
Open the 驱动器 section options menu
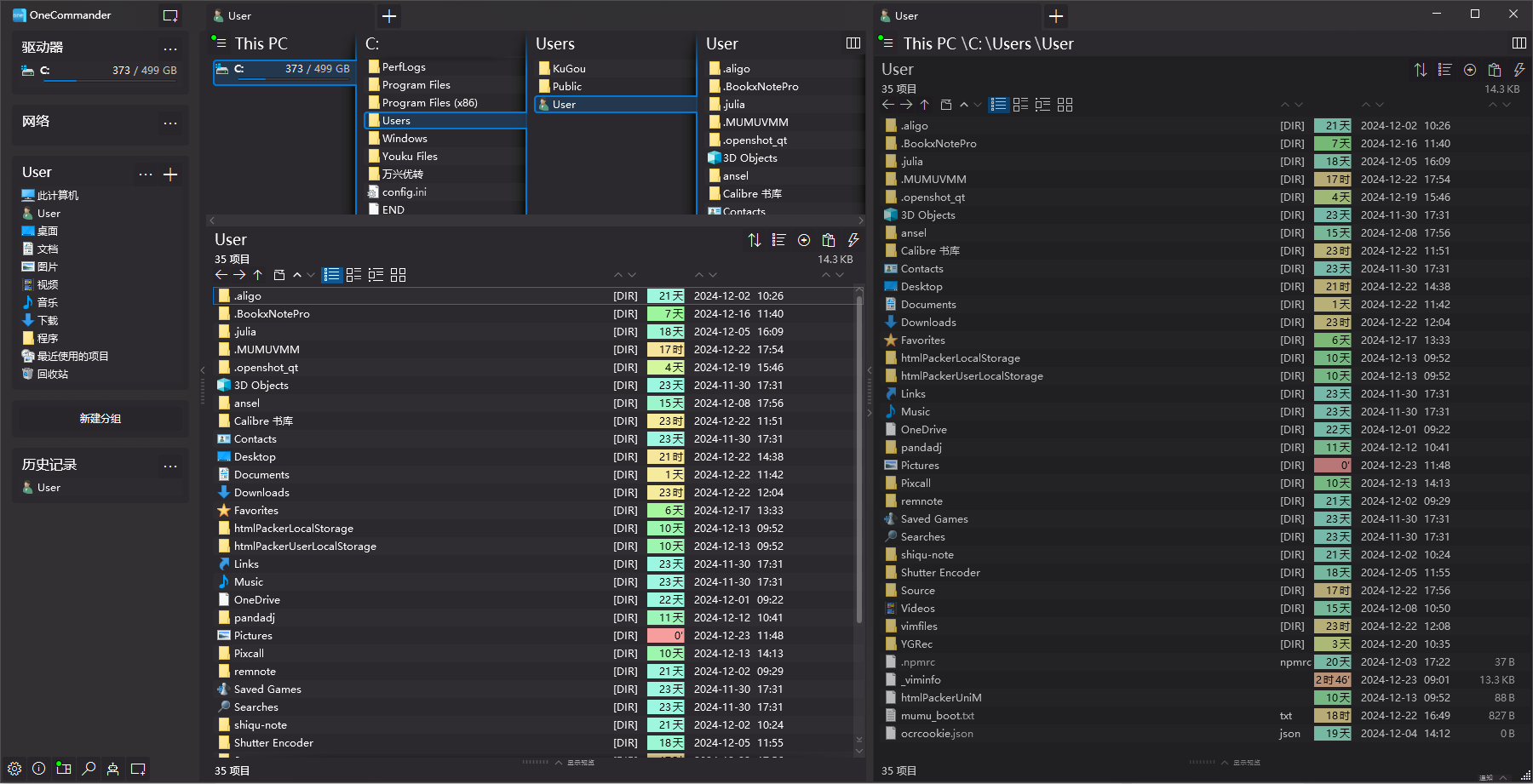coord(170,49)
